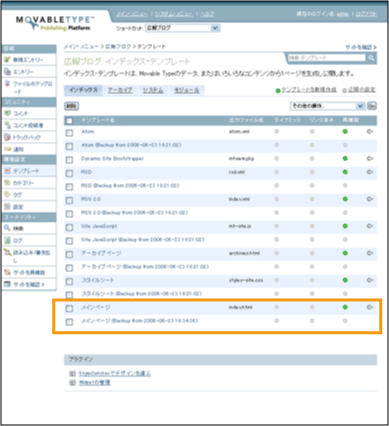
Task: Switch to the アーカイブ tab
Action: [120, 90]
